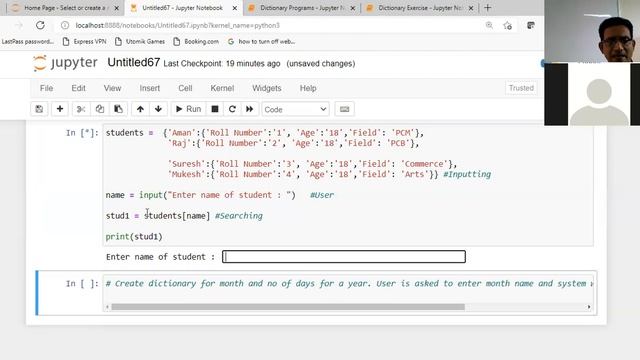Open the View menu
640x360 pixels.
(x=112, y=88)
